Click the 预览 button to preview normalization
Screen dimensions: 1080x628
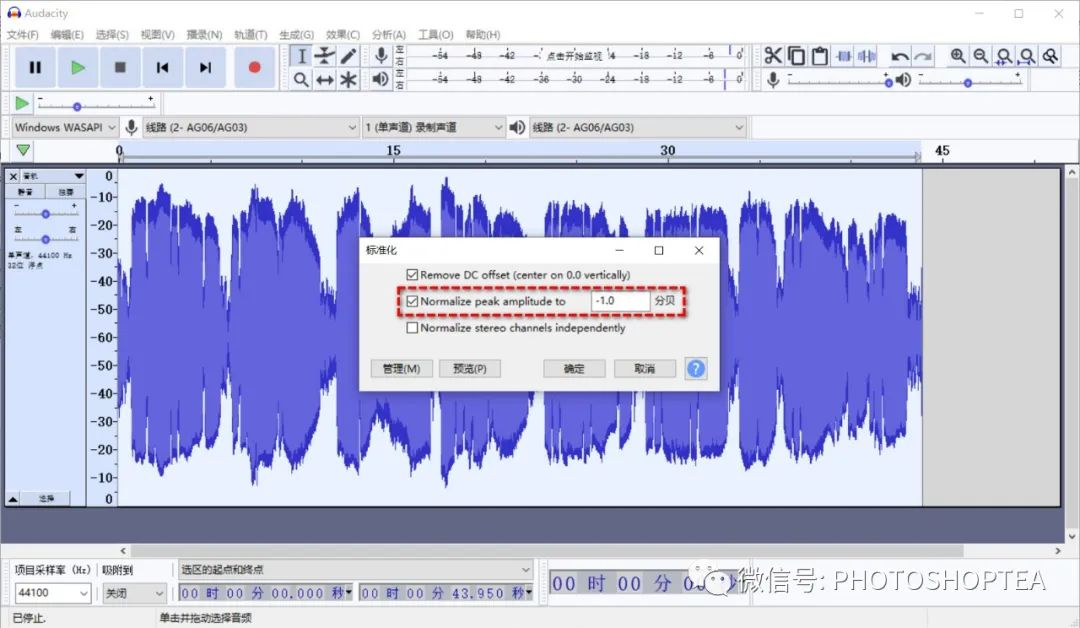click(x=468, y=368)
